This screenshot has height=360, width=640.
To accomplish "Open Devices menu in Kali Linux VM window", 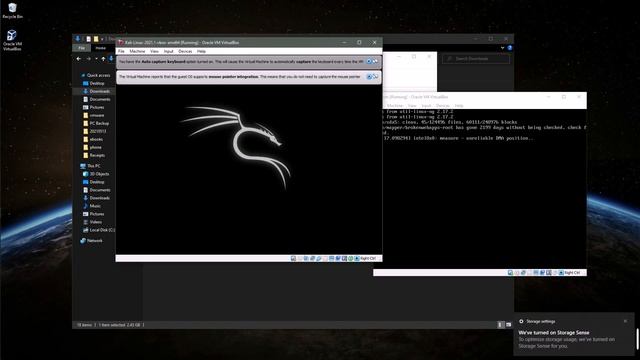I will coord(185,51).
